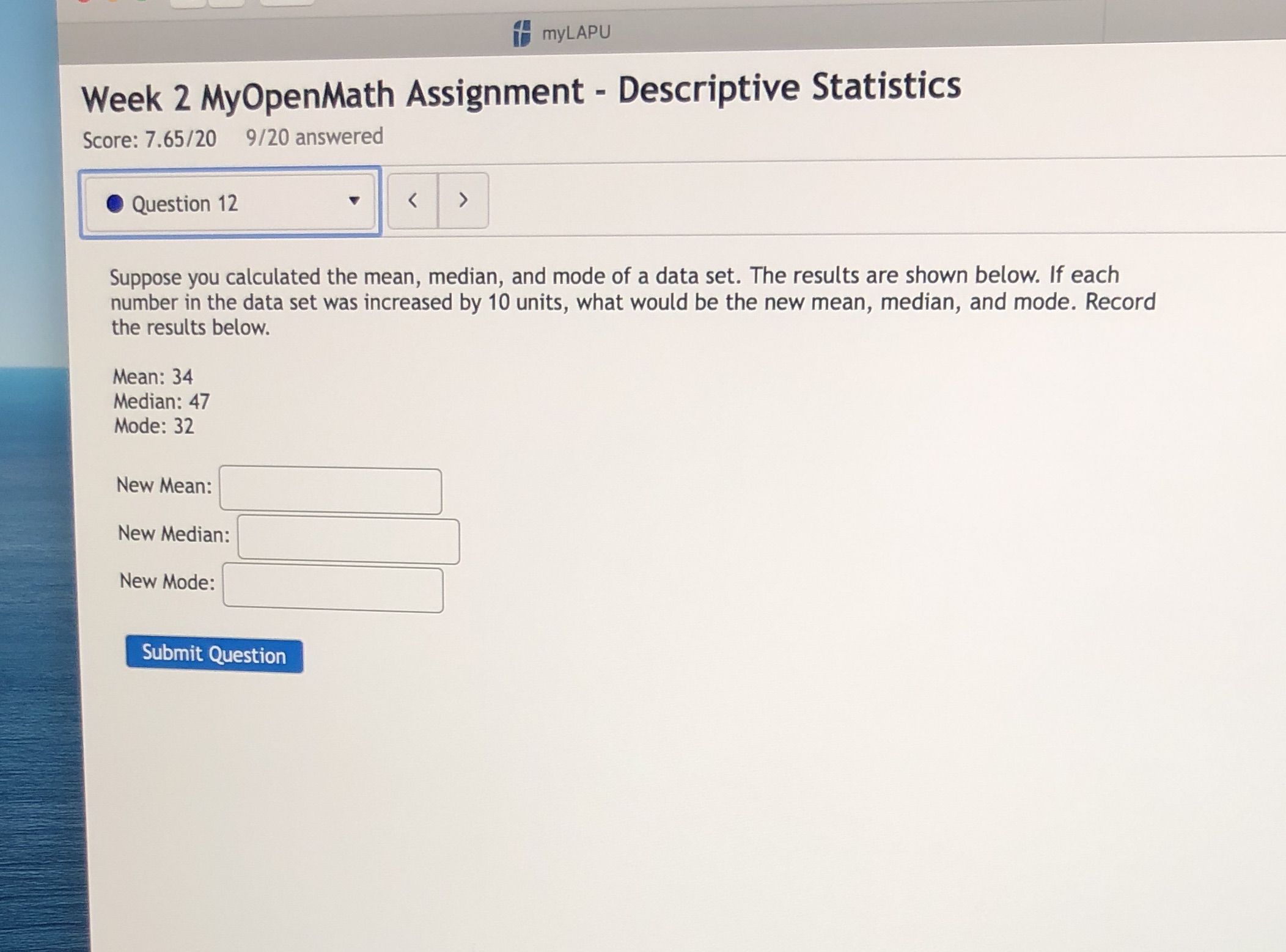The image size is (1286, 952).
Task: Click the yellow minimize traffic-light button
Action: point(112,3)
